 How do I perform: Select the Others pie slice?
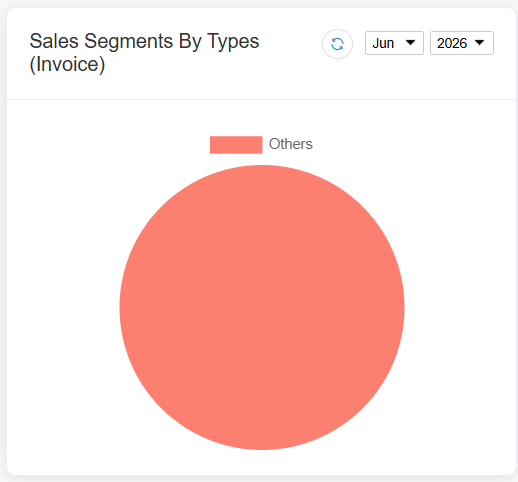[x=262, y=307]
